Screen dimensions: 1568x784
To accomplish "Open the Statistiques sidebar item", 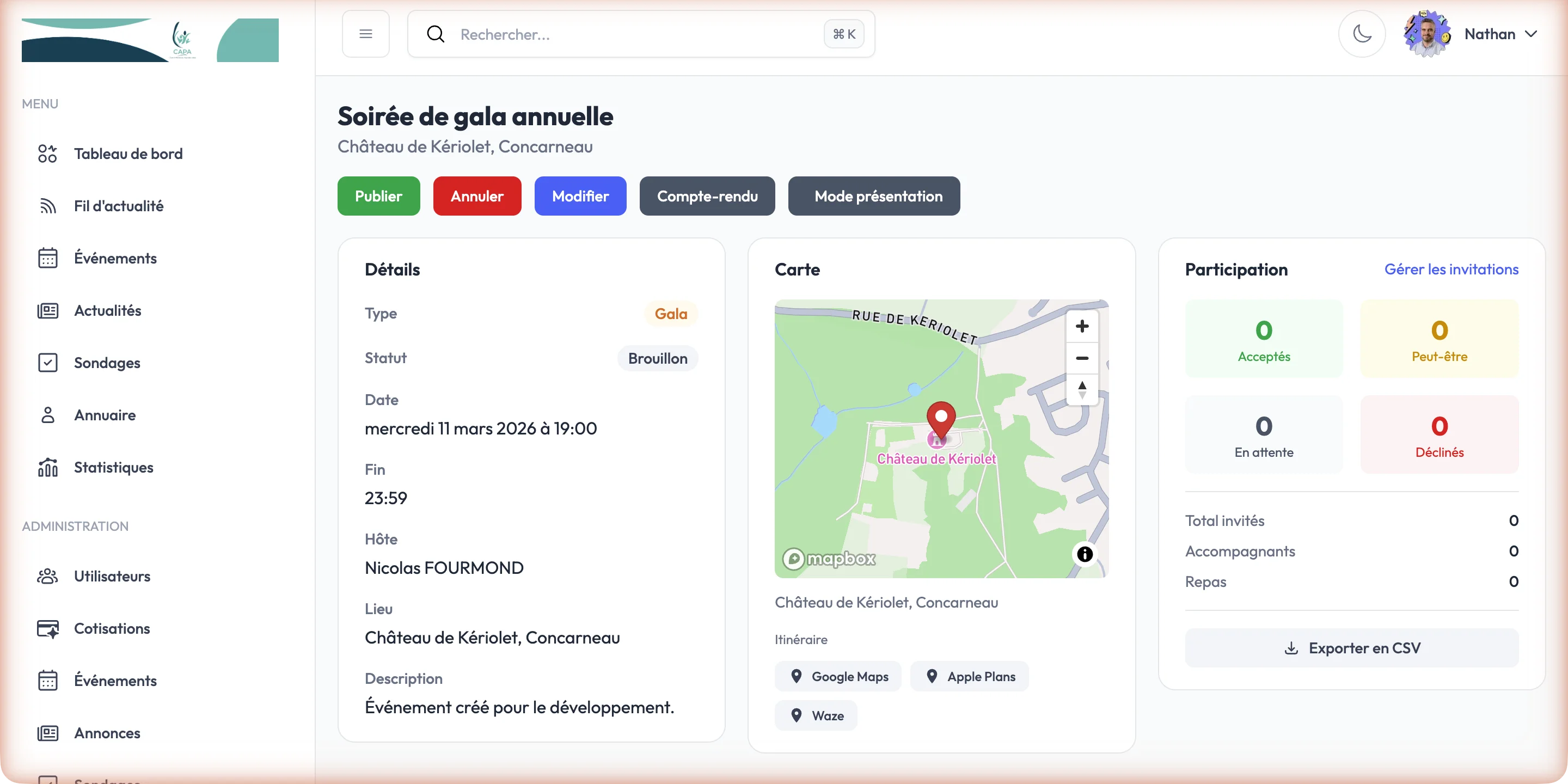I will [x=113, y=468].
